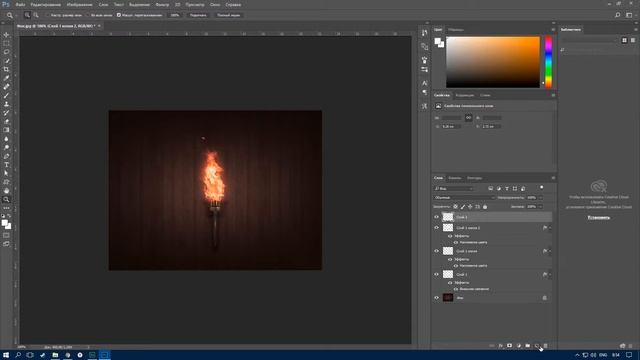Switch to the Каналы tab
This screenshot has height=360, width=640.
[454, 178]
